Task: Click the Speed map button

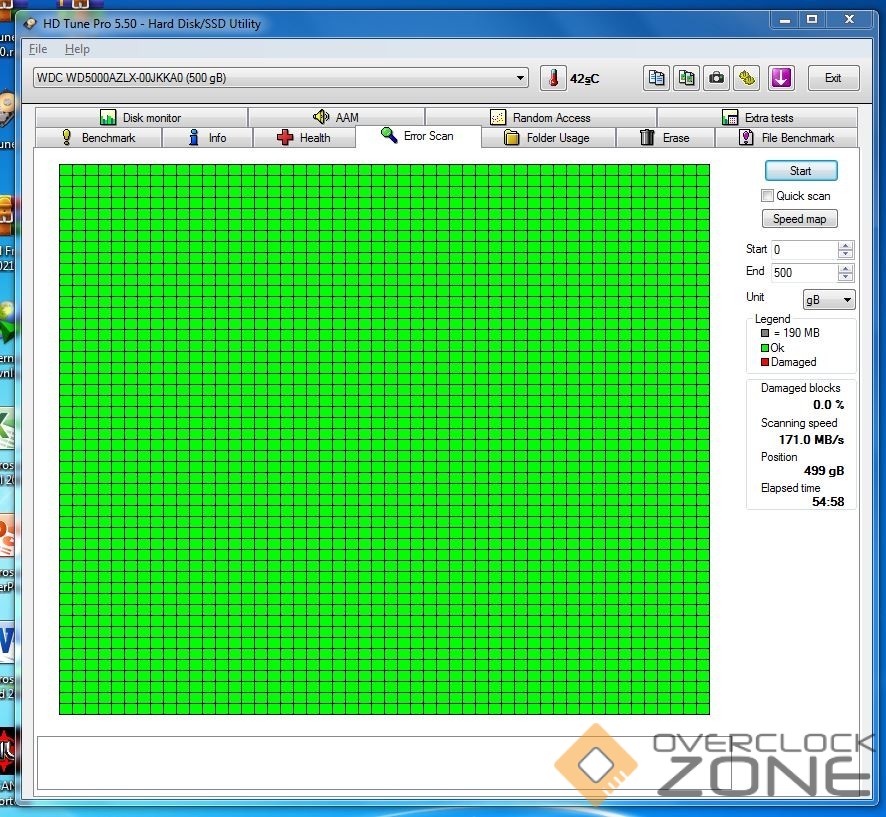Action: click(800, 219)
